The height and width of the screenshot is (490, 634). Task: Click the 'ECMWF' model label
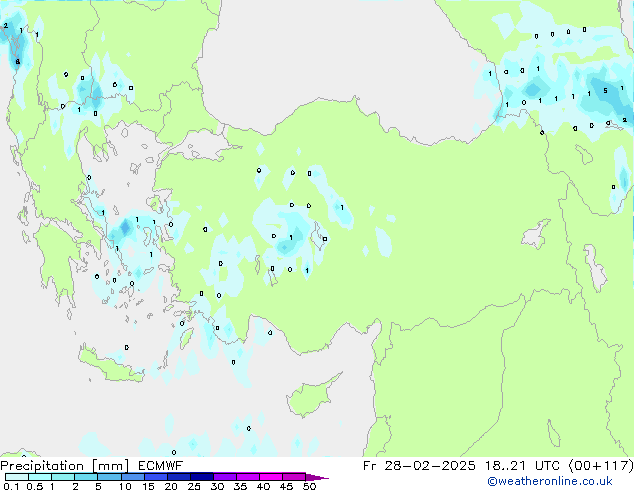(161, 466)
